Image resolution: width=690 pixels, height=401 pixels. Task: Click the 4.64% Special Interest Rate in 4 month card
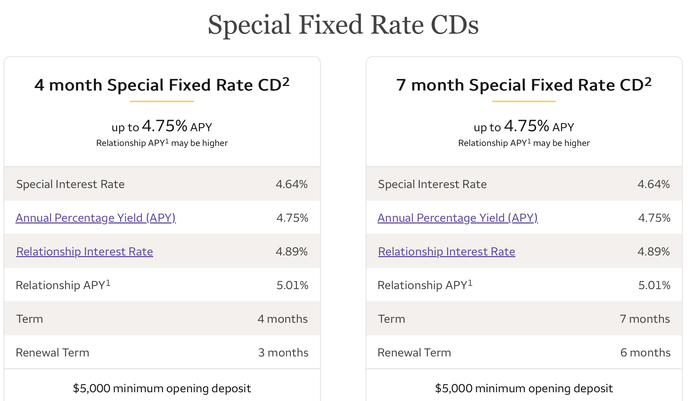[292, 184]
